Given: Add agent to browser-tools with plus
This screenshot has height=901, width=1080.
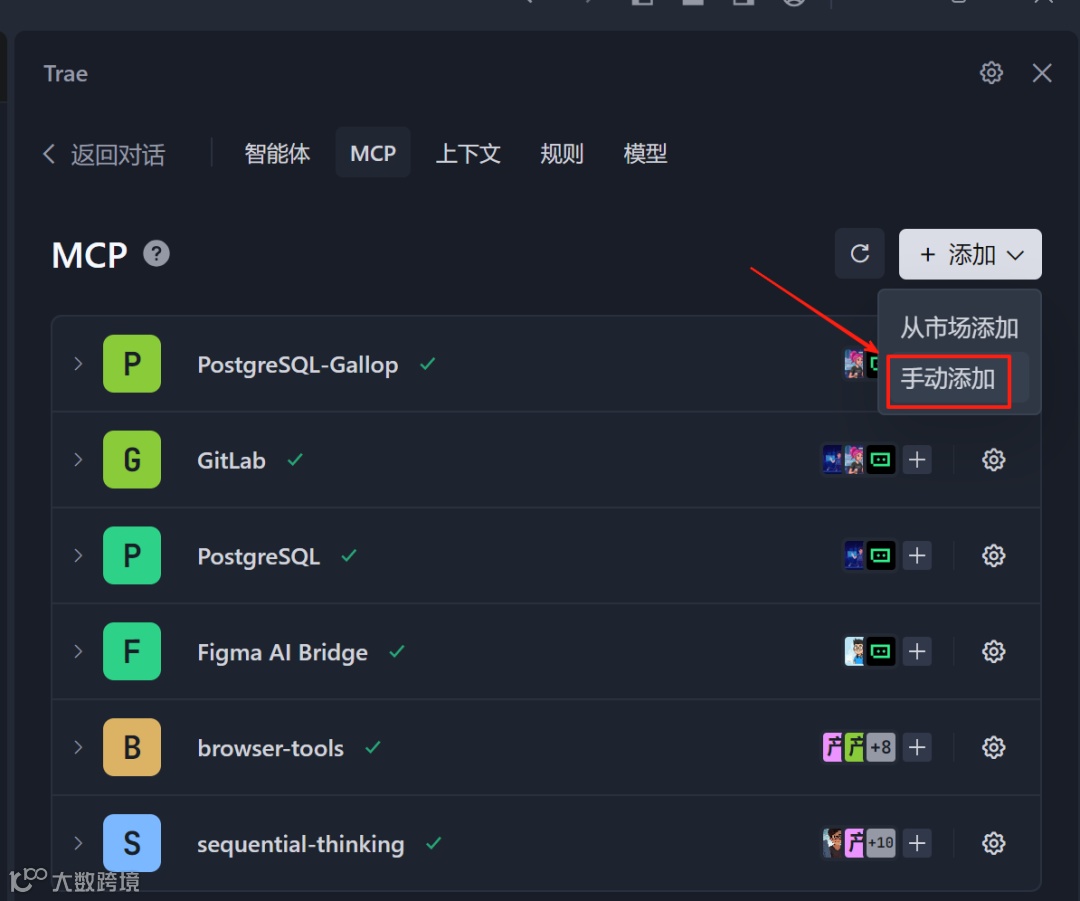Looking at the screenshot, I should [917, 747].
